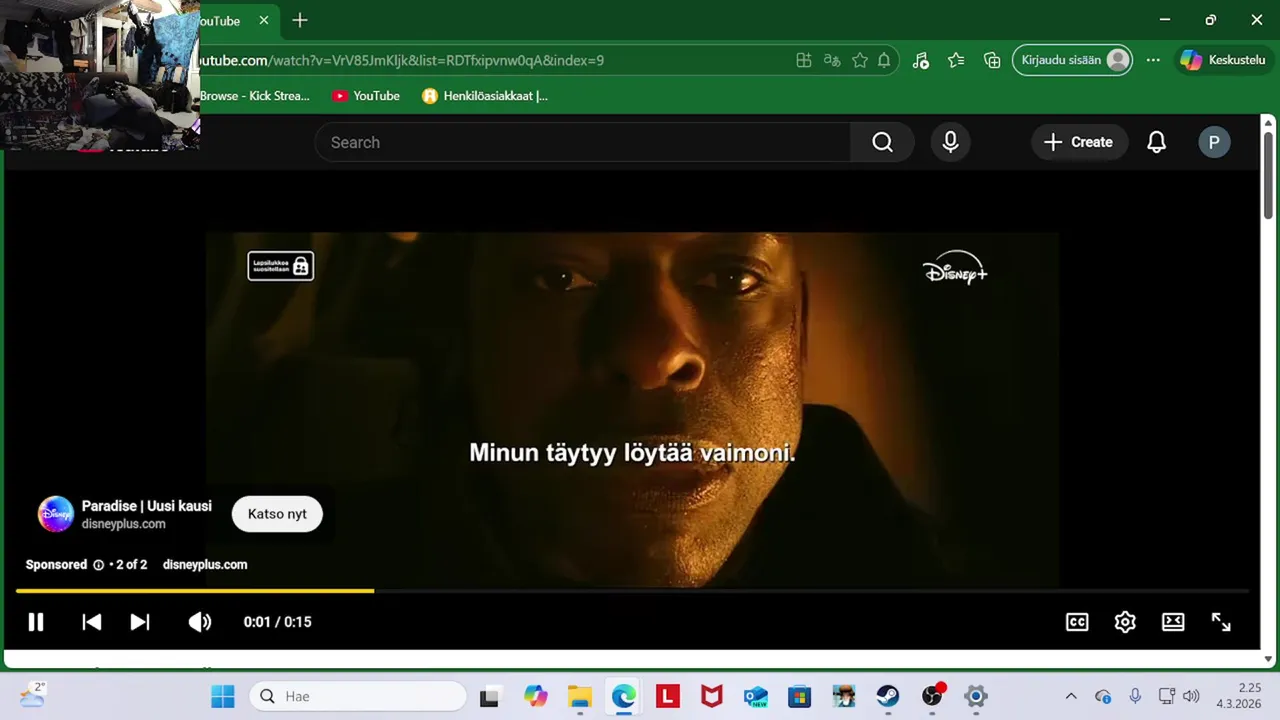Viewport: 1280px width, 720px height.
Task: Open Copilot Keskustelu button
Action: [1223, 60]
